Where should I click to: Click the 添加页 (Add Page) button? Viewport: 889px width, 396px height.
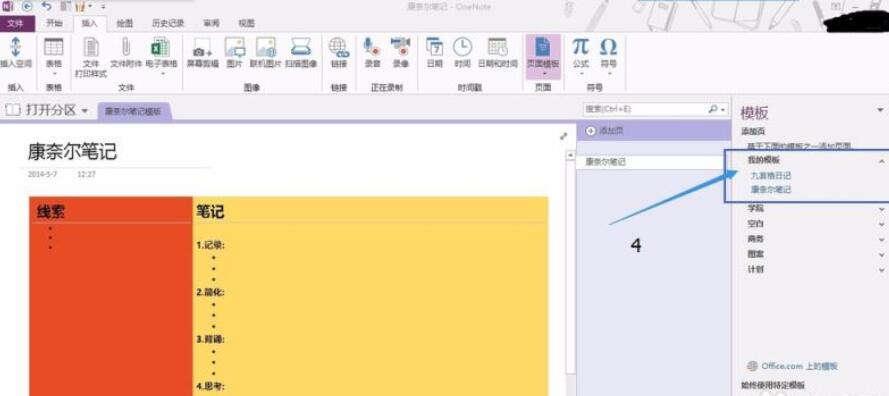point(654,131)
